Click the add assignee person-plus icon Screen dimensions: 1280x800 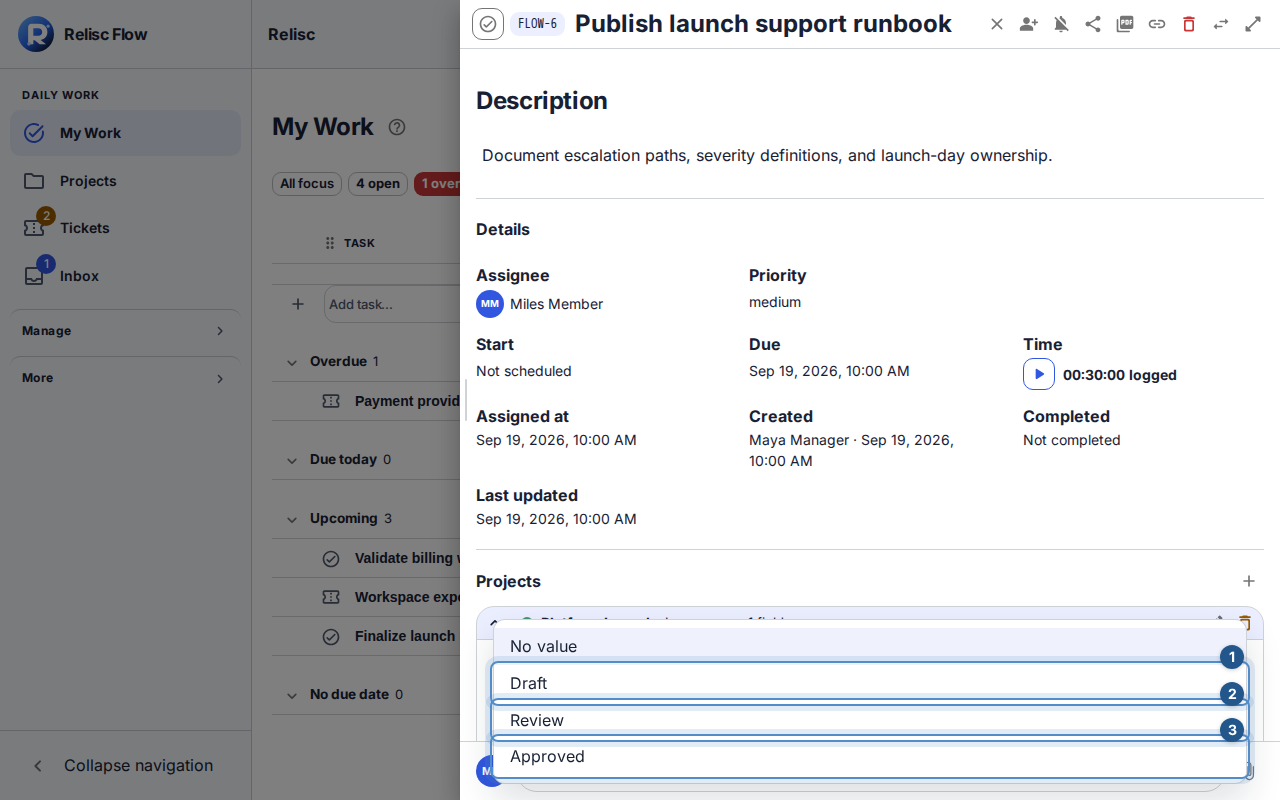tap(1029, 24)
